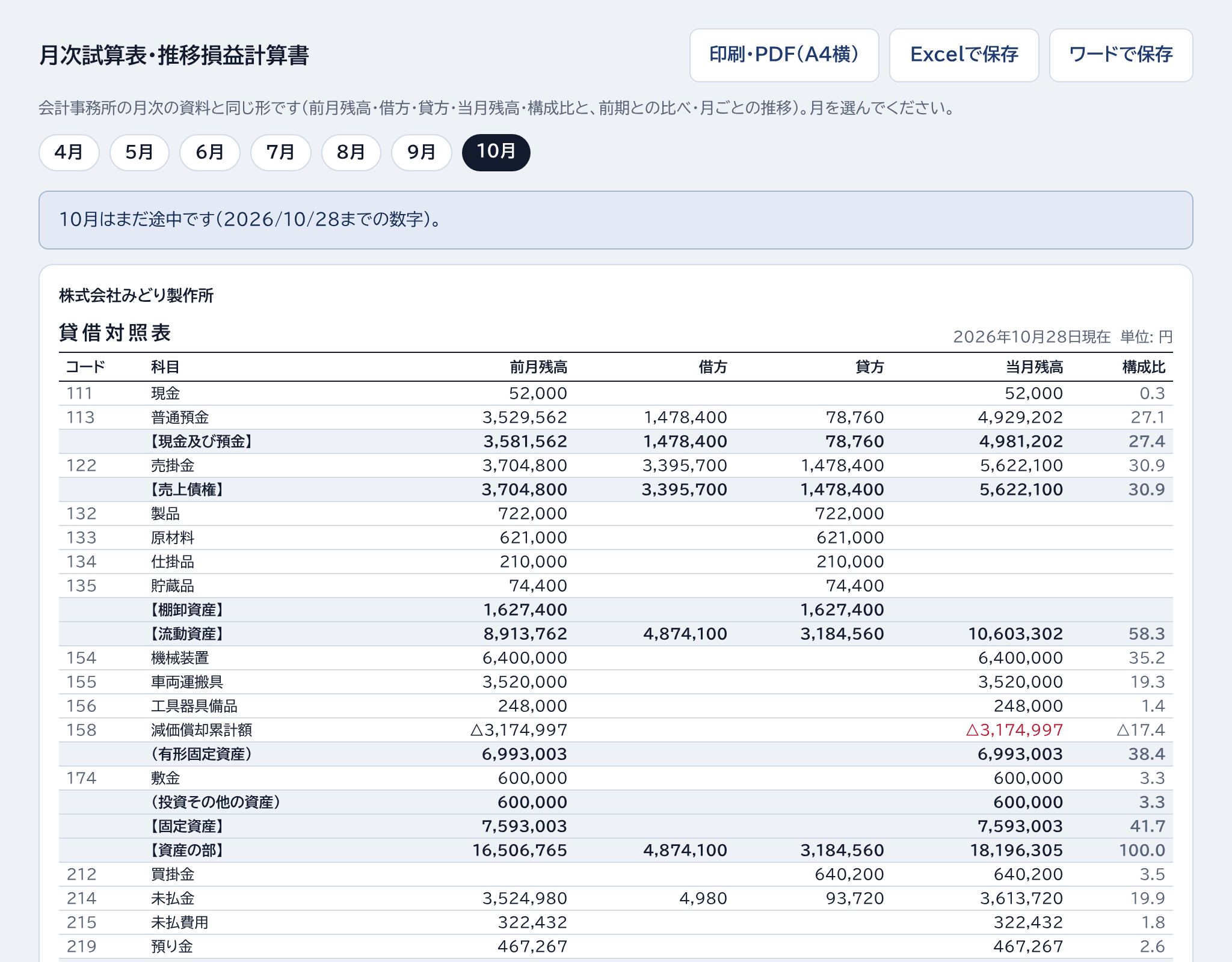The width and height of the screenshot is (1232, 962).
Task: Click the 未払費用 account name
Action: click(x=180, y=922)
